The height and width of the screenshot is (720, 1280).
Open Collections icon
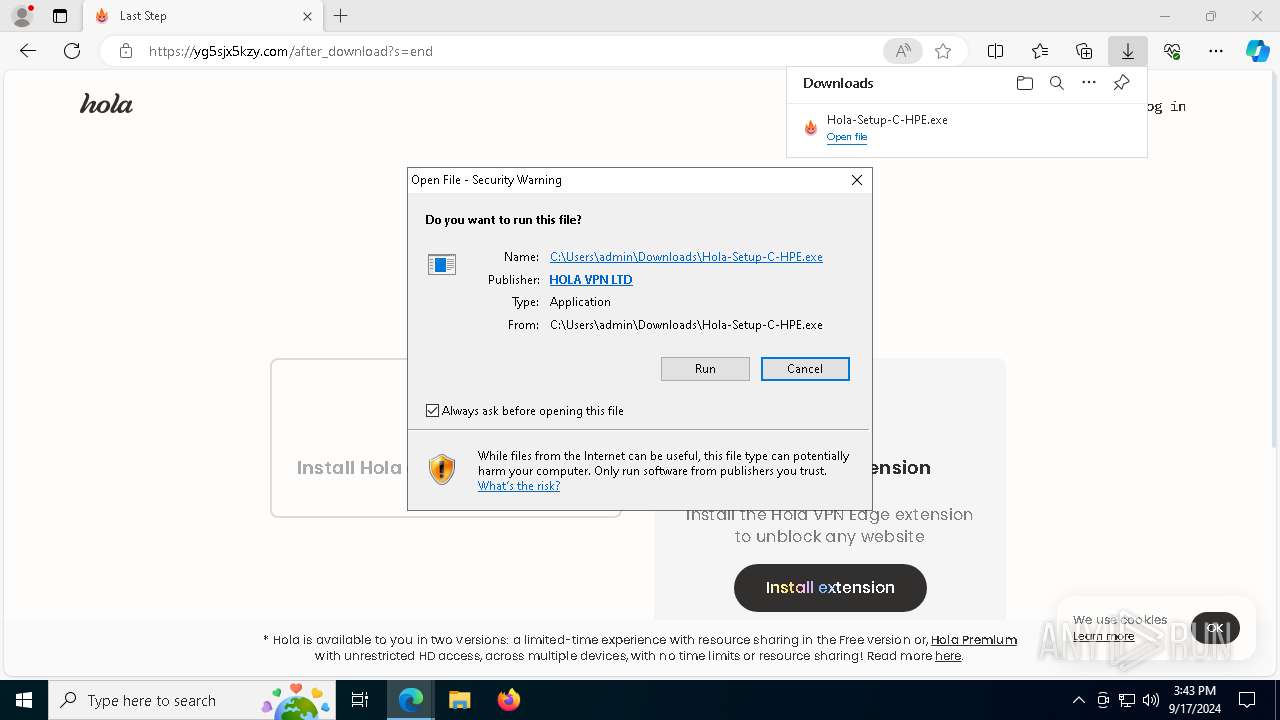click(x=1084, y=51)
